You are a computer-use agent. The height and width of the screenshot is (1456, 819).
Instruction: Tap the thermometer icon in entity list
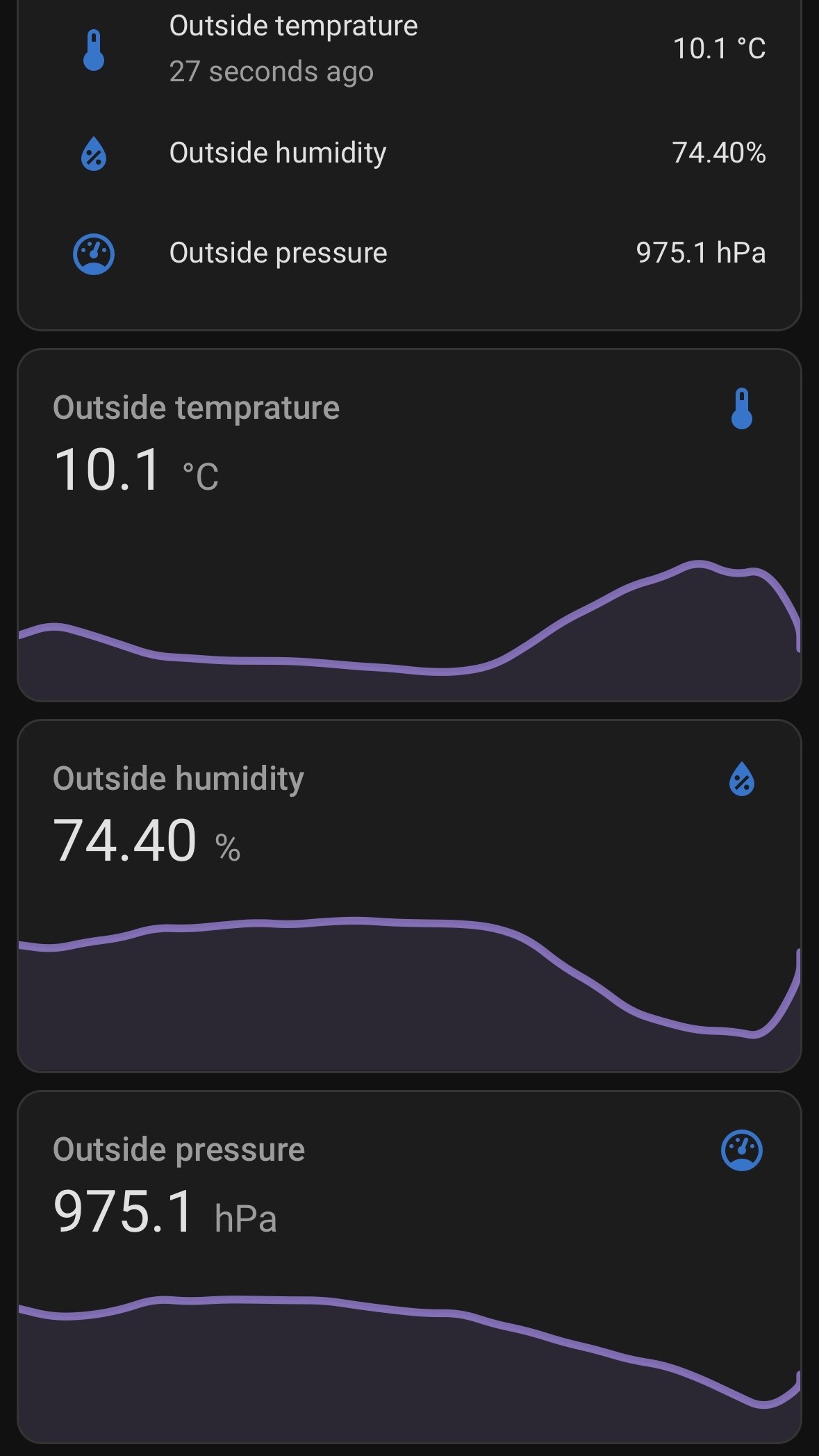[x=94, y=50]
